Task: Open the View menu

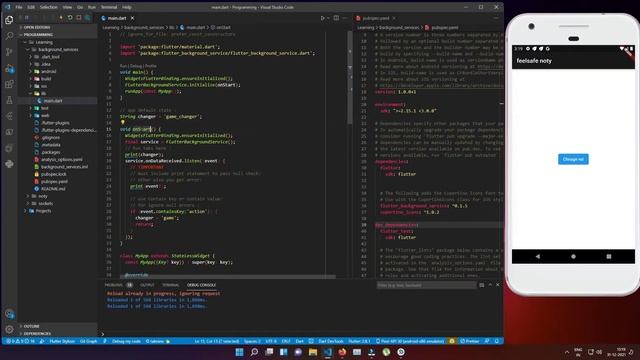Action: coord(67,7)
